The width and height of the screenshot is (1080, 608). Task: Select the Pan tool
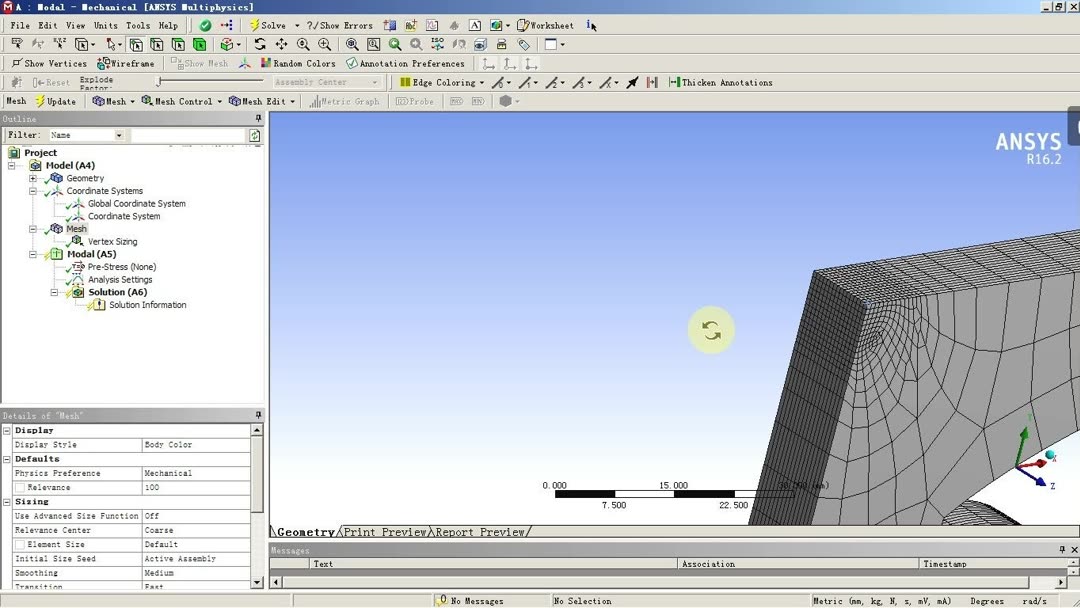282,44
